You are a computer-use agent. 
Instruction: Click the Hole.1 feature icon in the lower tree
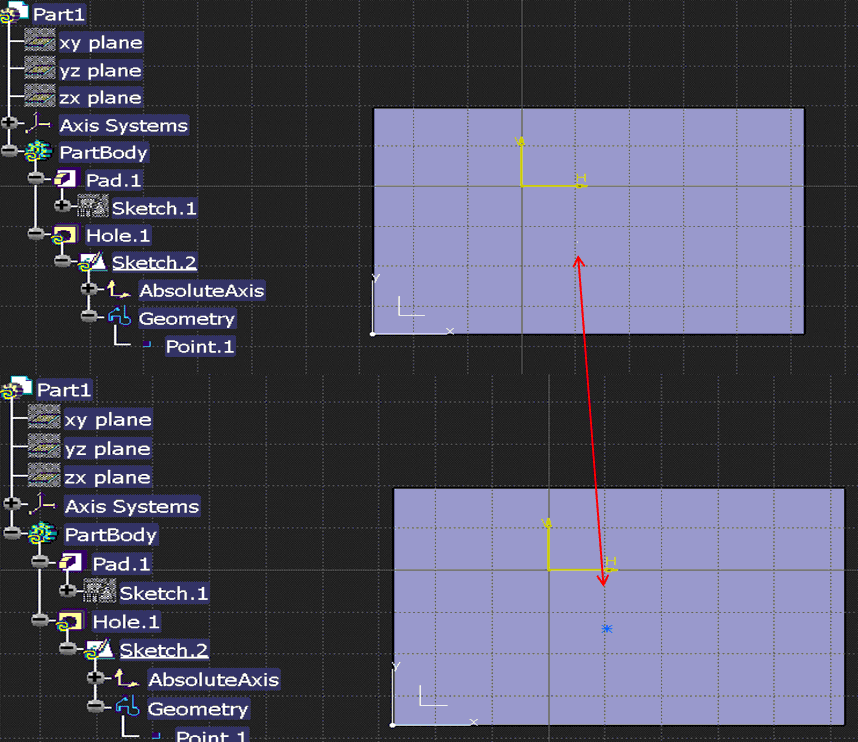click(70, 621)
